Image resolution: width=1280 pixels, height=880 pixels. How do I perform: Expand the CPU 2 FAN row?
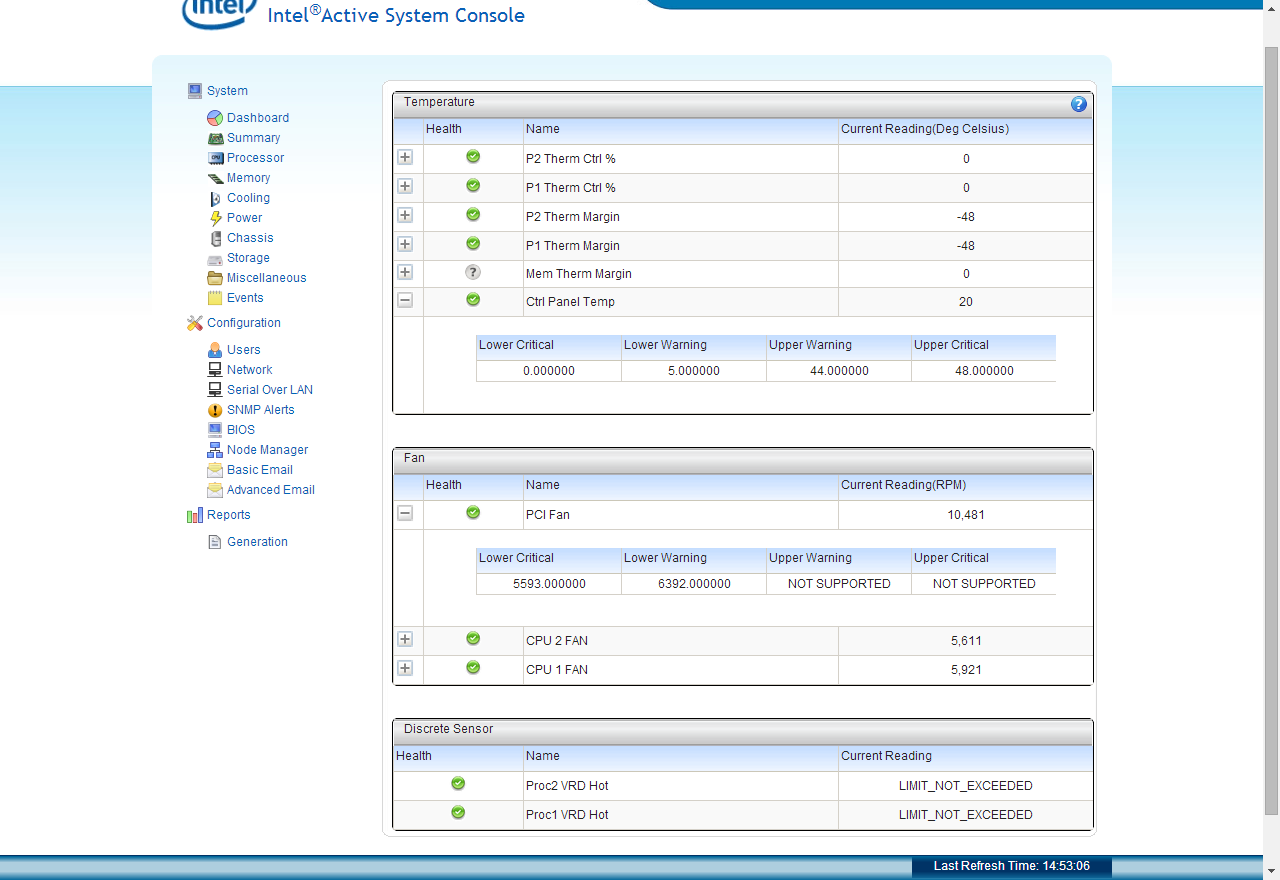coord(405,639)
